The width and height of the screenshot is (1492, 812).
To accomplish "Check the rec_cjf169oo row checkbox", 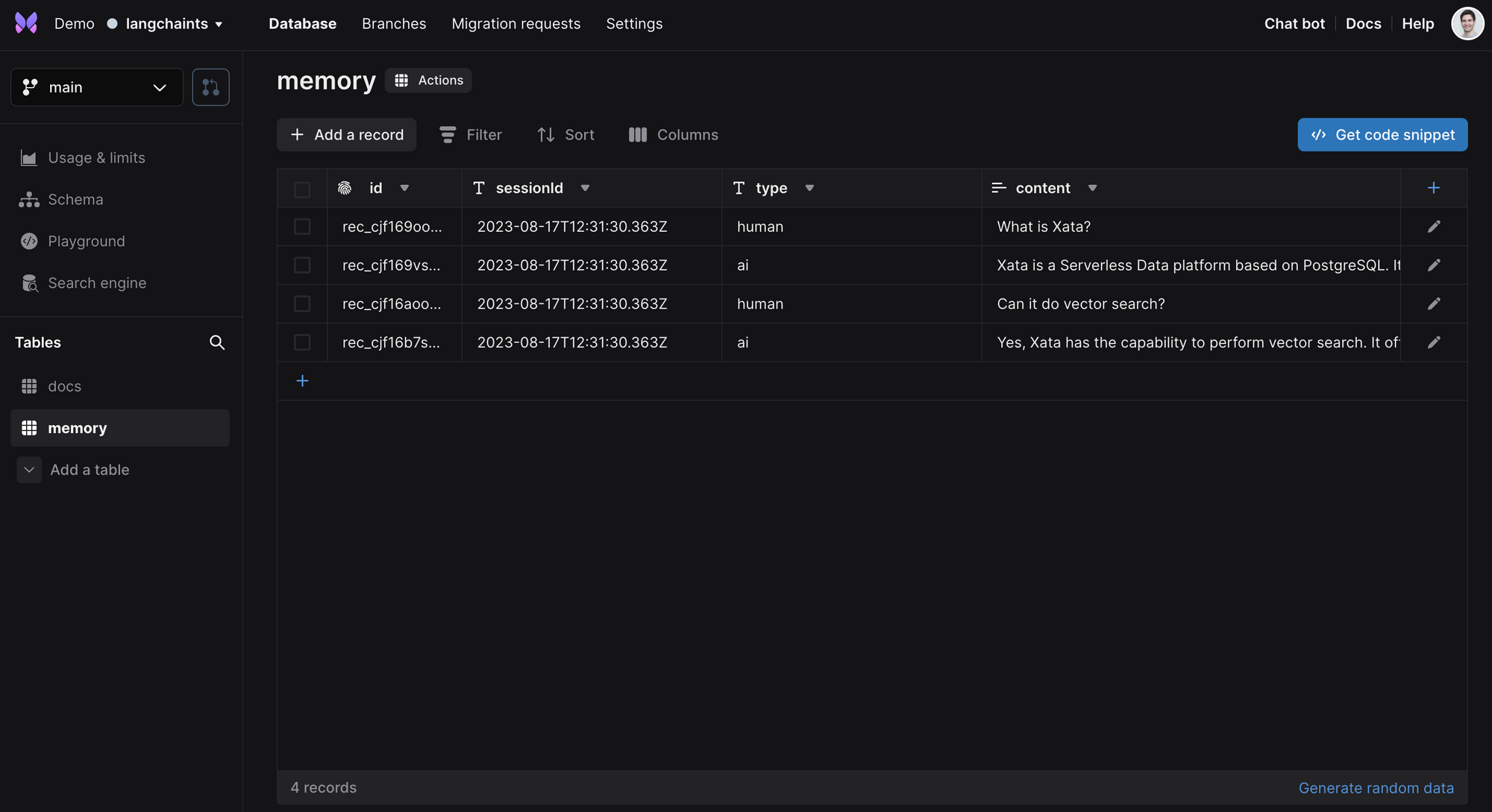I will click(x=302, y=227).
